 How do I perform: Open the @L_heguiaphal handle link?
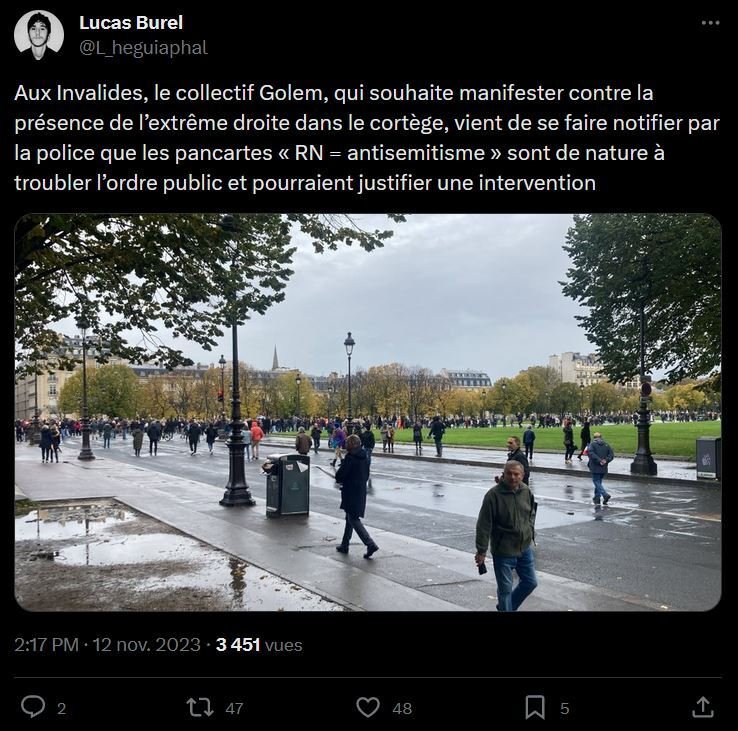(144, 48)
